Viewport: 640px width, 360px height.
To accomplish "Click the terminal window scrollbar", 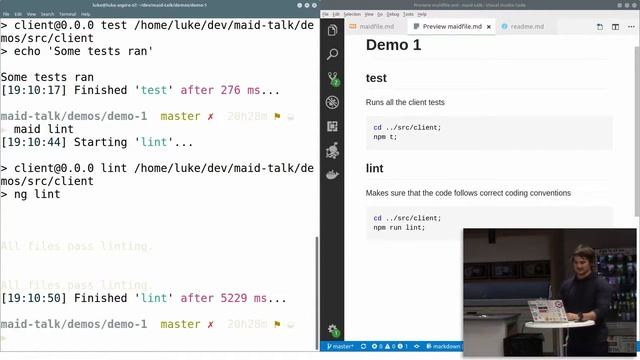I will (317, 293).
